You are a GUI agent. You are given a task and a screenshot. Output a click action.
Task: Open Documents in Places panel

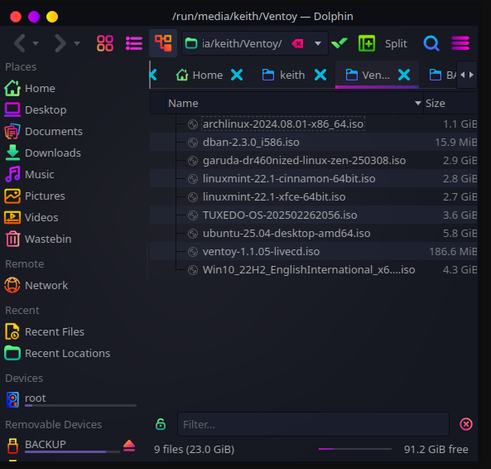tap(44, 131)
